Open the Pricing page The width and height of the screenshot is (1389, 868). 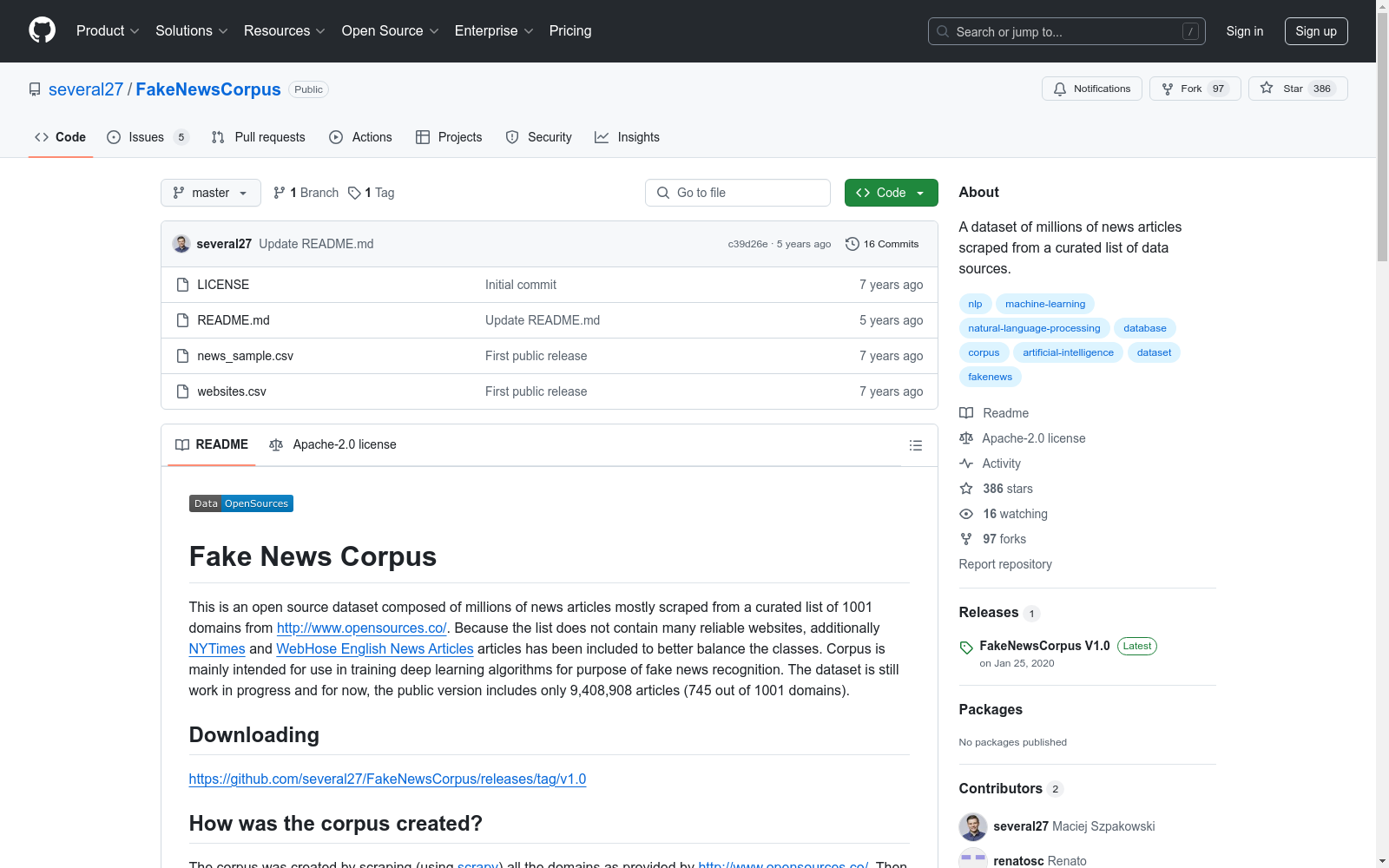click(x=570, y=30)
